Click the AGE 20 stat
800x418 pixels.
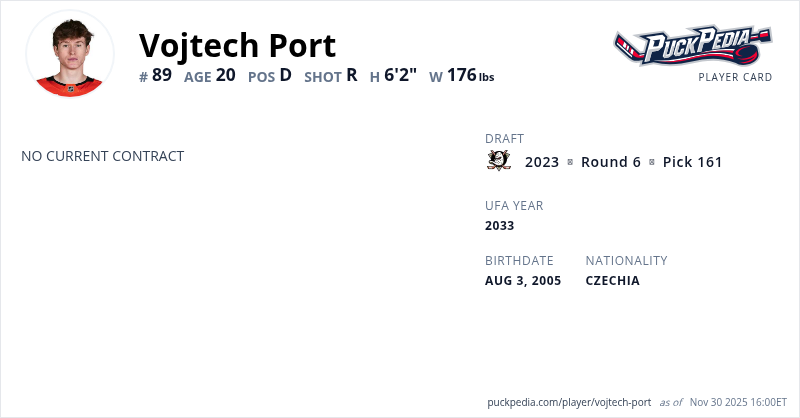210,75
